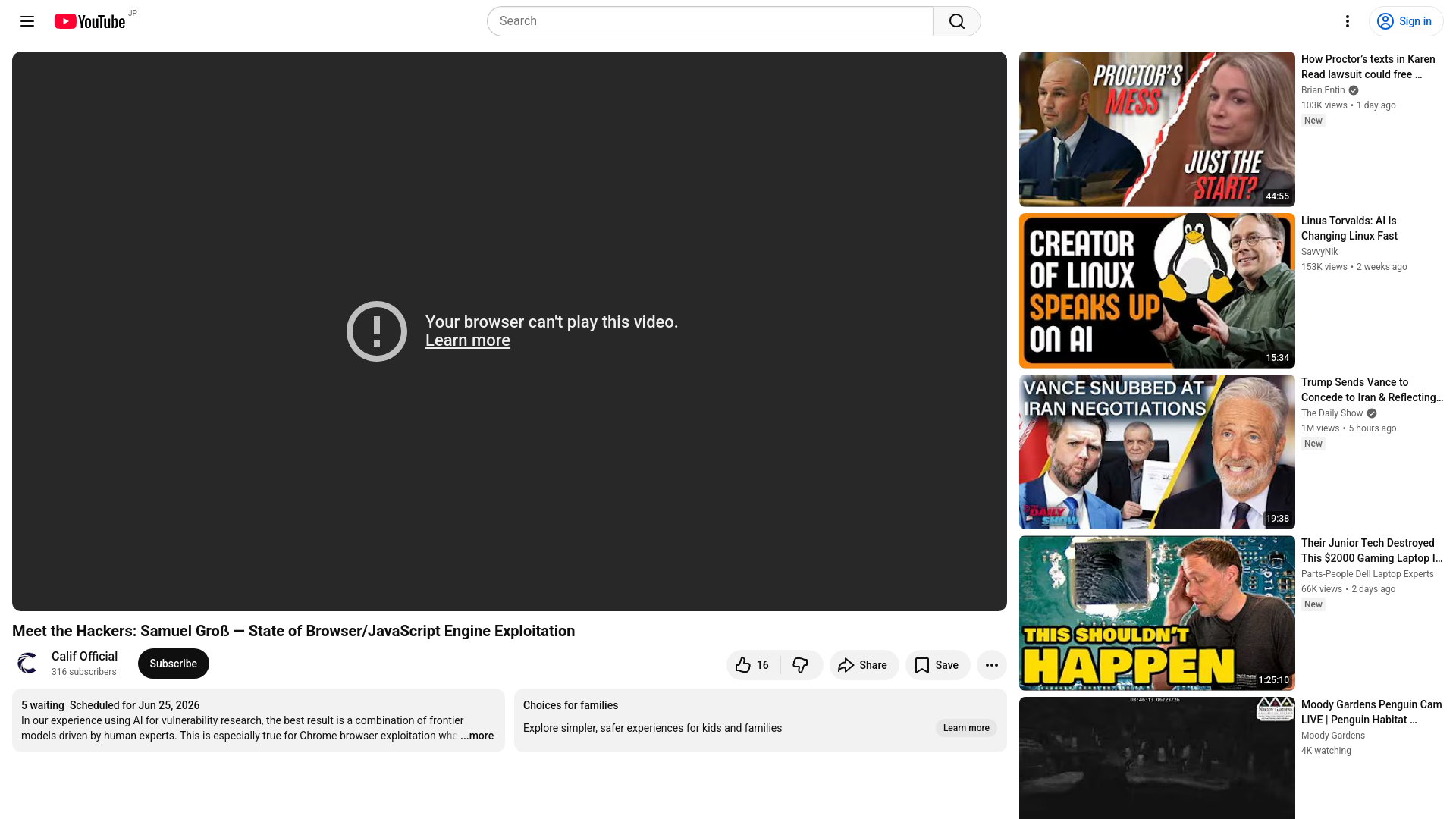
Task: Visit The Daily Show channel
Action: pyautogui.click(x=1332, y=413)
